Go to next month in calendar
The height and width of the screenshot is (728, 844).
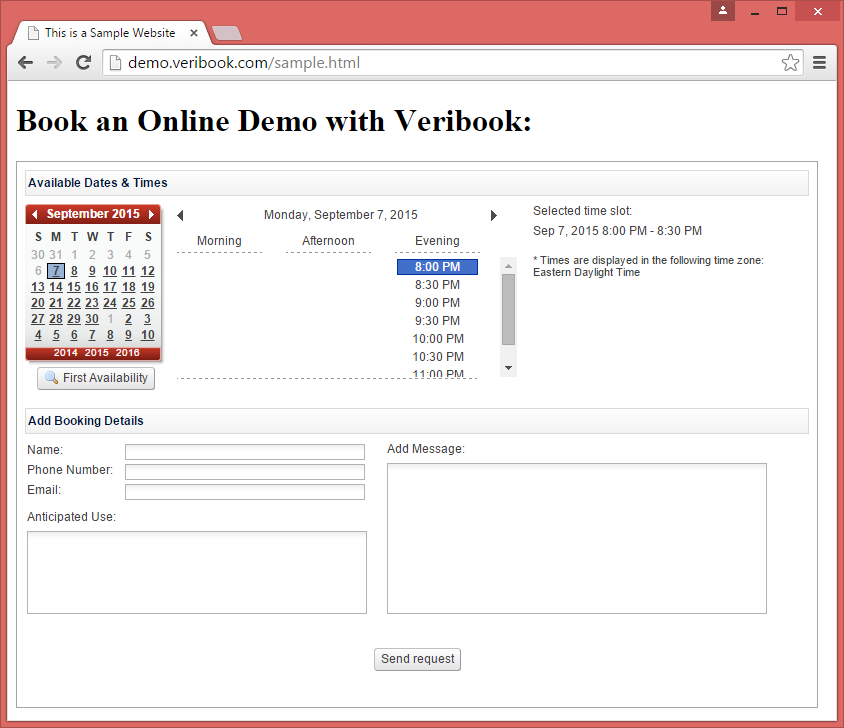[151, 214]
